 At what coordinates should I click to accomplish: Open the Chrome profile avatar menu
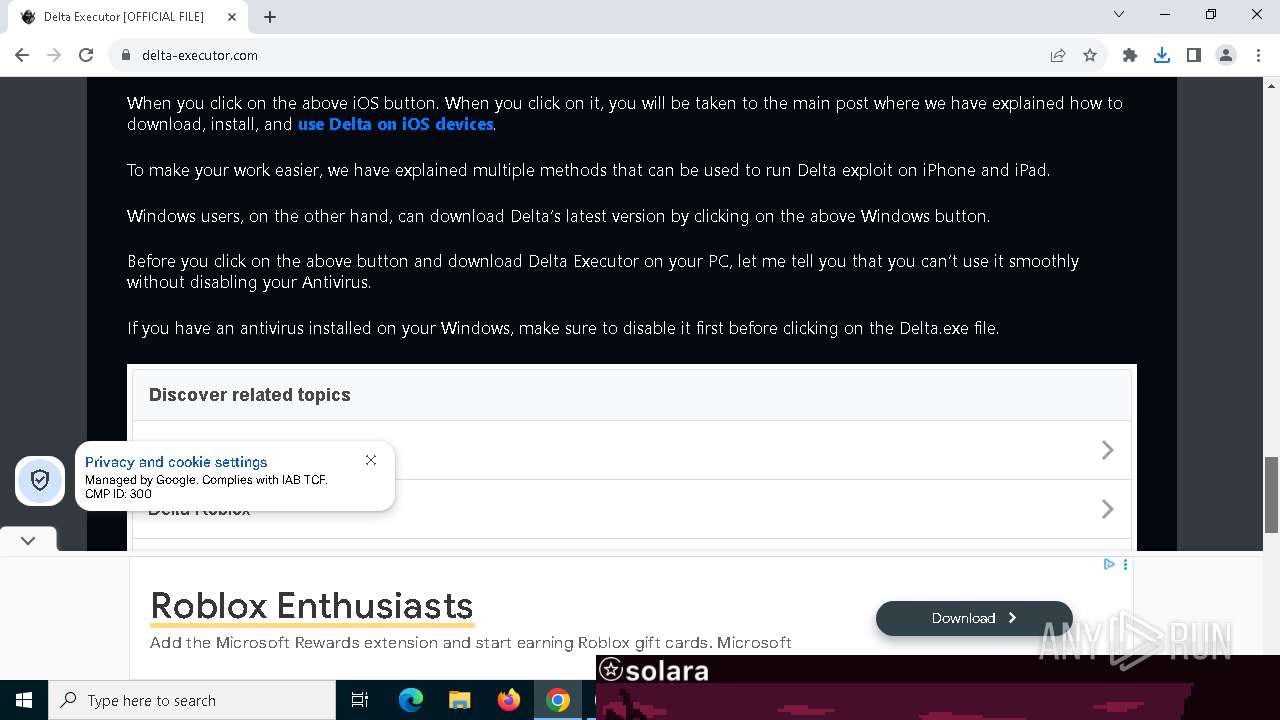[x=1226, y=55]
